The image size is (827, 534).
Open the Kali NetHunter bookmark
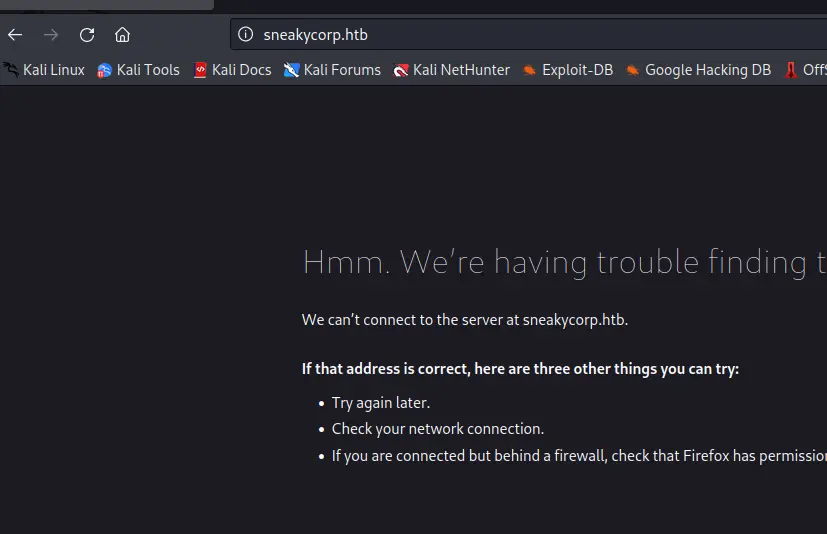tap(451, 70)
